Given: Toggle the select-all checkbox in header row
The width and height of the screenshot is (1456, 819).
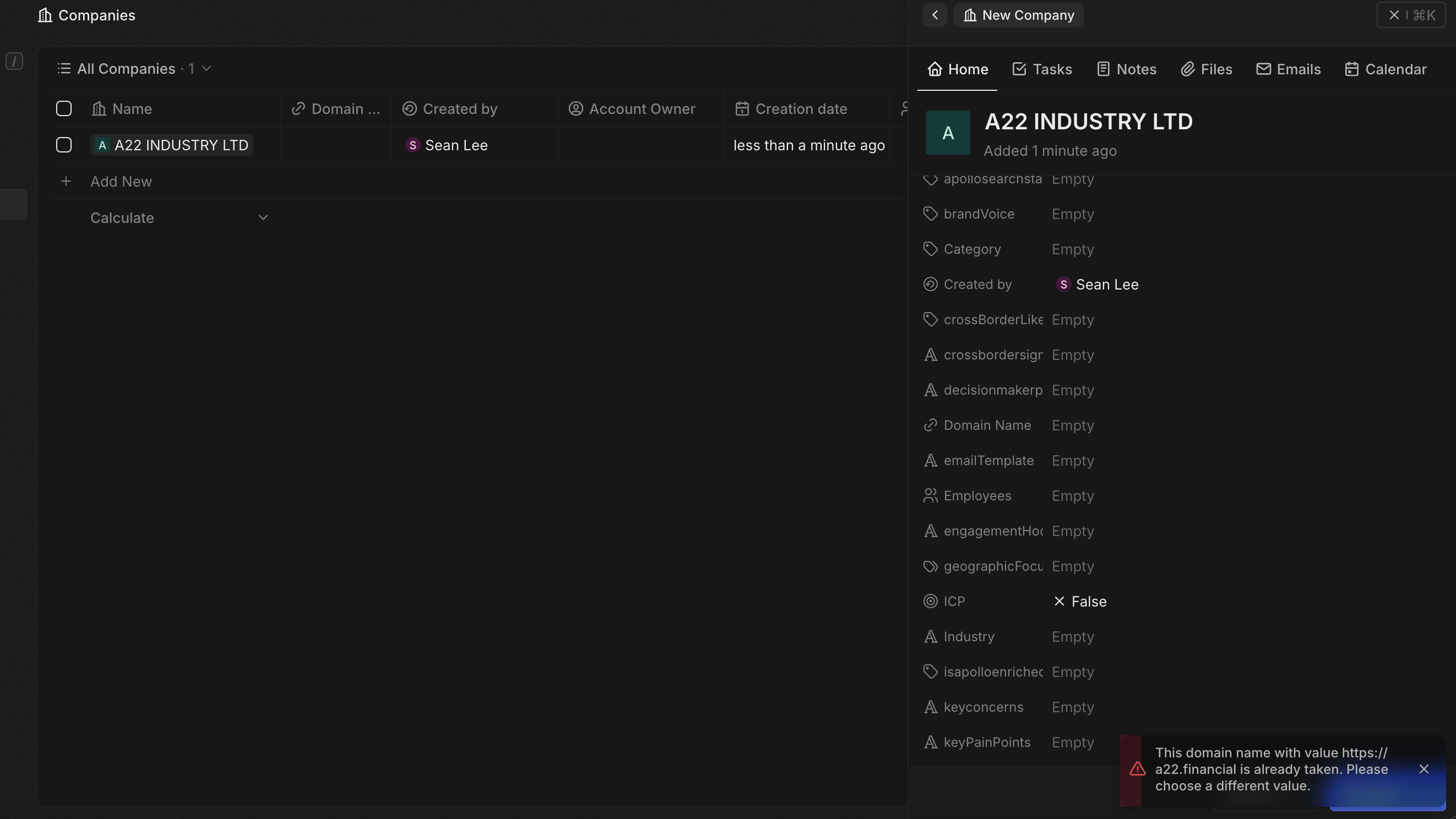Looking at the screenshot, I should click(x=64, y=108).
